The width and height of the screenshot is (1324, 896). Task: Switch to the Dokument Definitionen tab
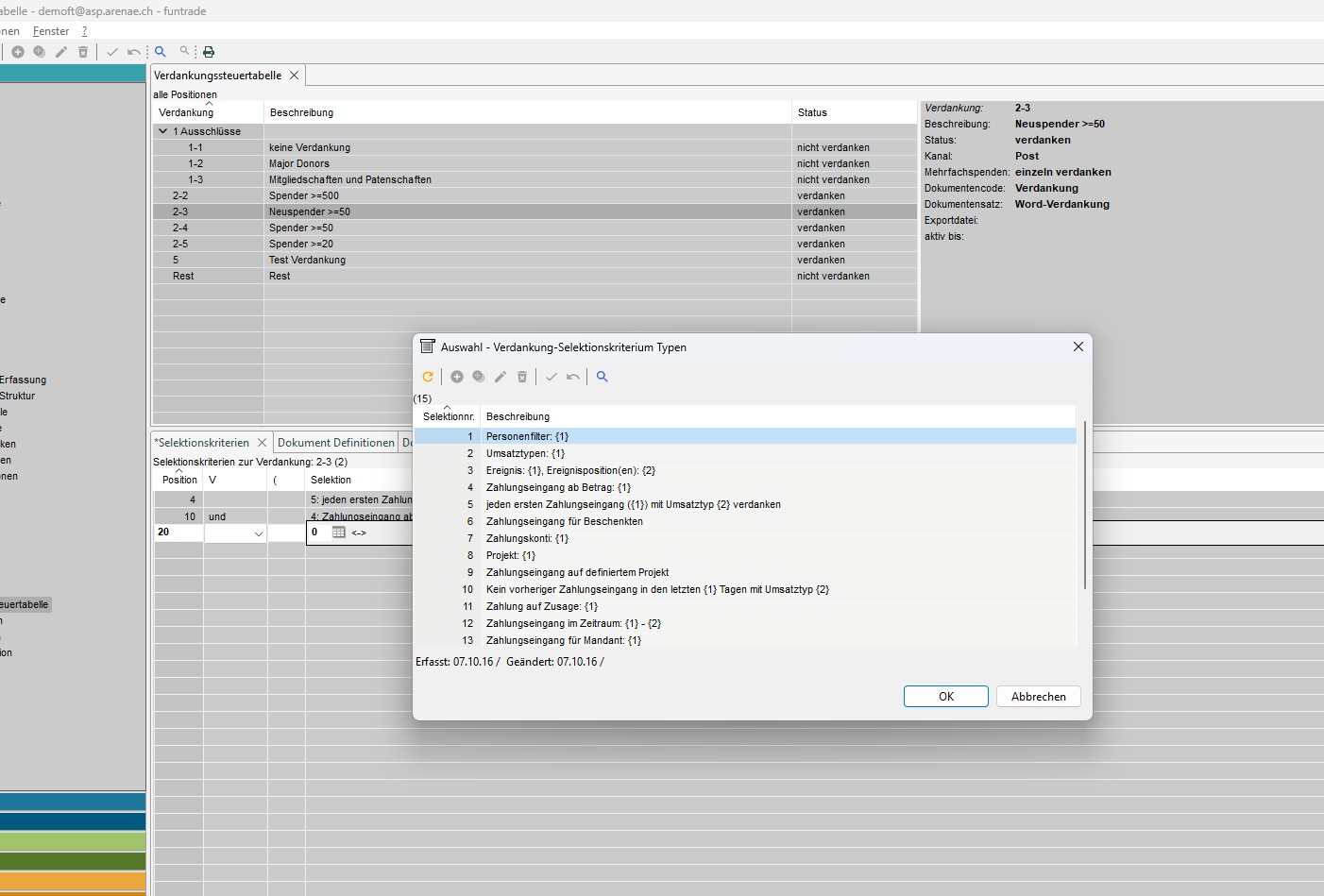[x=335, y=443]
